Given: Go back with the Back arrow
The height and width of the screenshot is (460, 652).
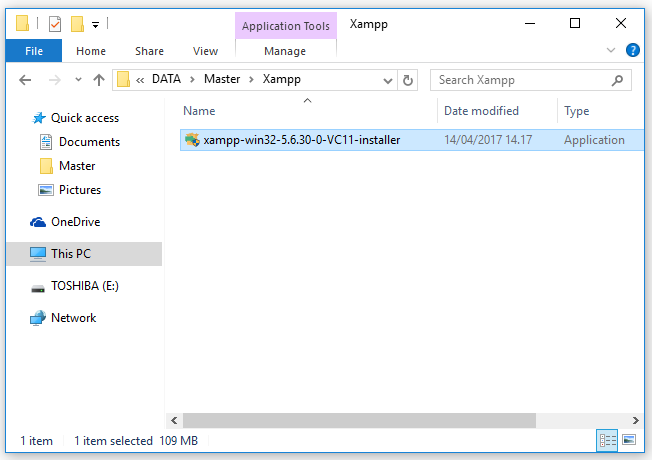Looking at the screenshot, I should pyautogui.click(x=25, y=80).
